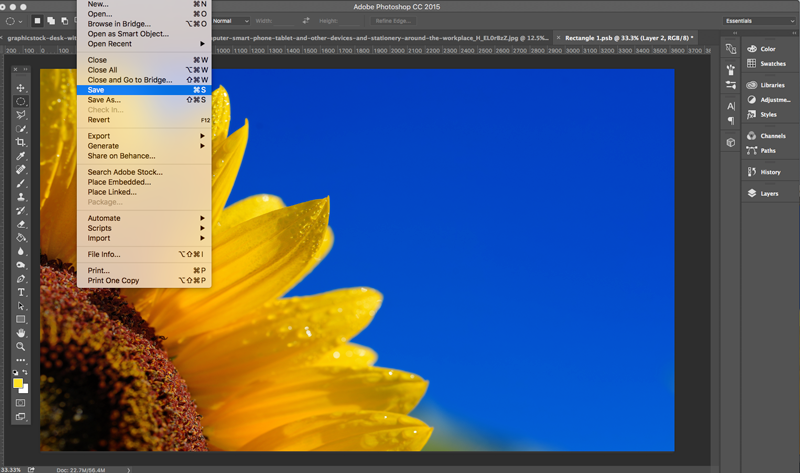Click the Refine Edge button
Image resolution: width=800 pixels, height=473 pixels.
point(393,21)
